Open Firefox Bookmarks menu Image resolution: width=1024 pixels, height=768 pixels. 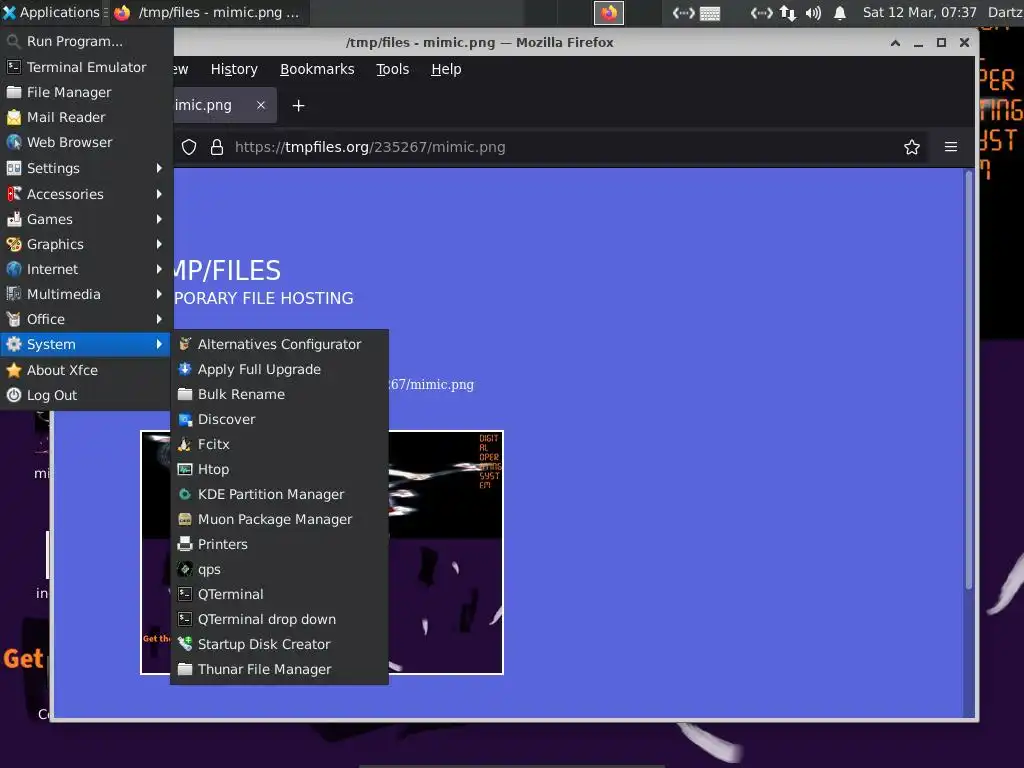pos(317,69)
